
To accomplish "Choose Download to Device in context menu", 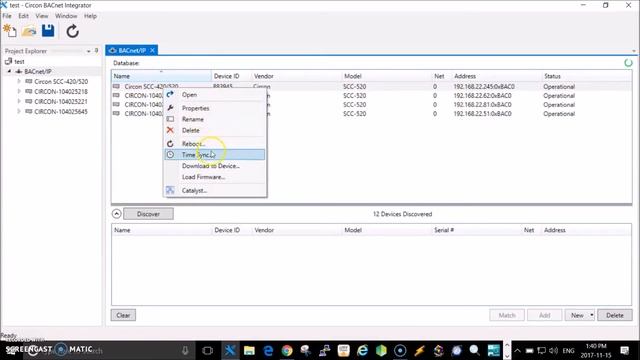I will [x=215, y=166].
